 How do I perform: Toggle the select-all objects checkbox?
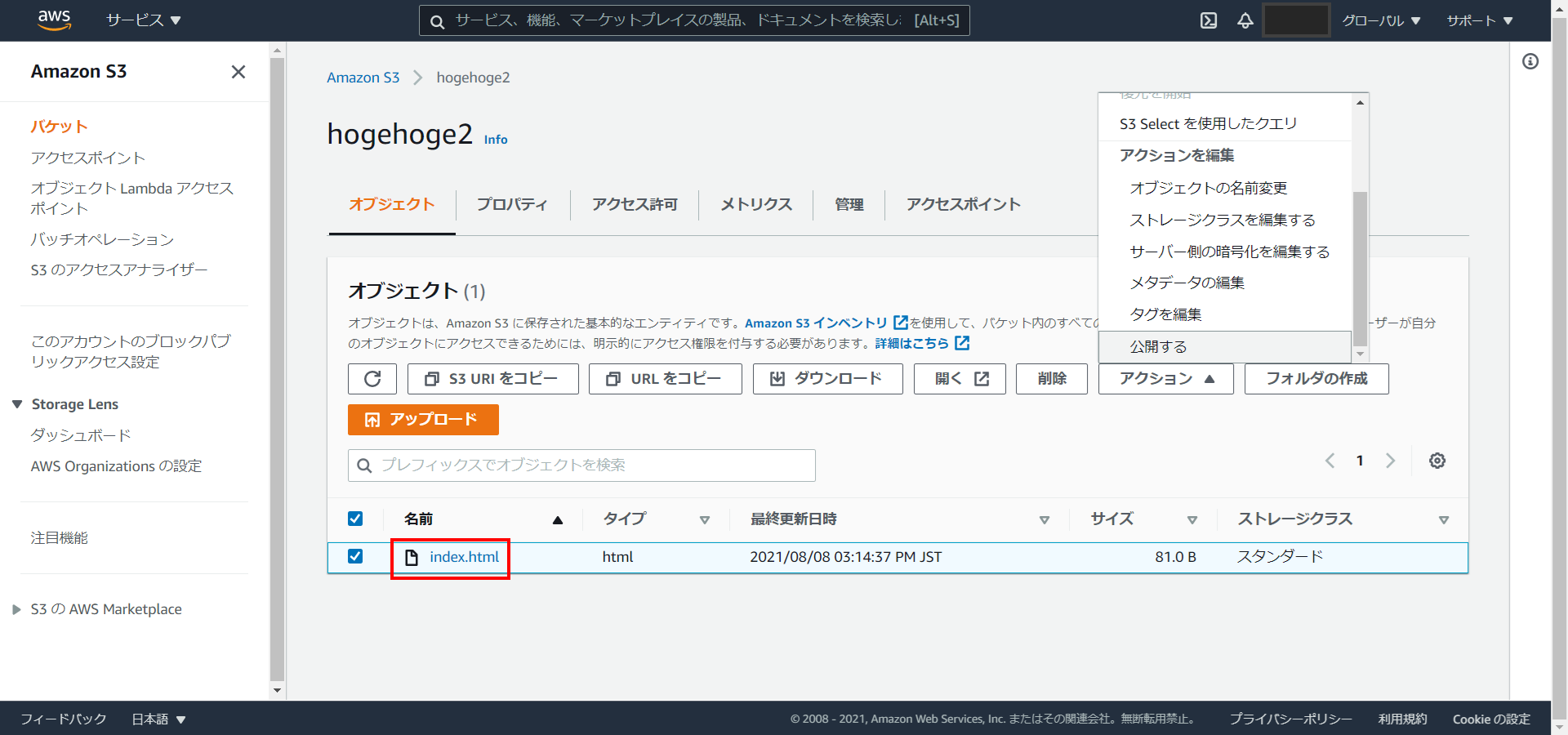click(355, 519)
